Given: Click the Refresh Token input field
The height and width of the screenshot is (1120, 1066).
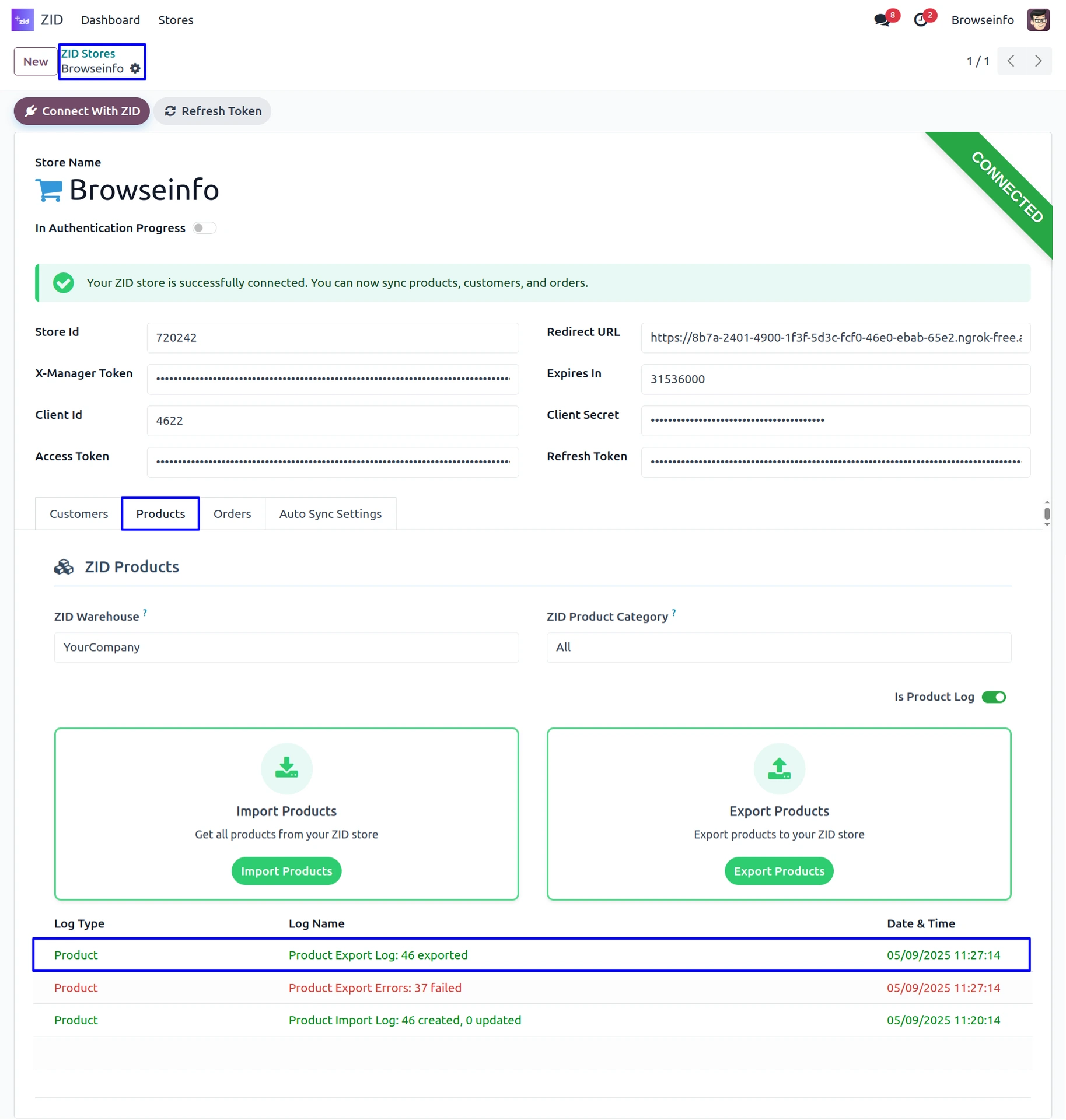Looking at the screenshot, I should pyautogui.click(x=836, y=462).
